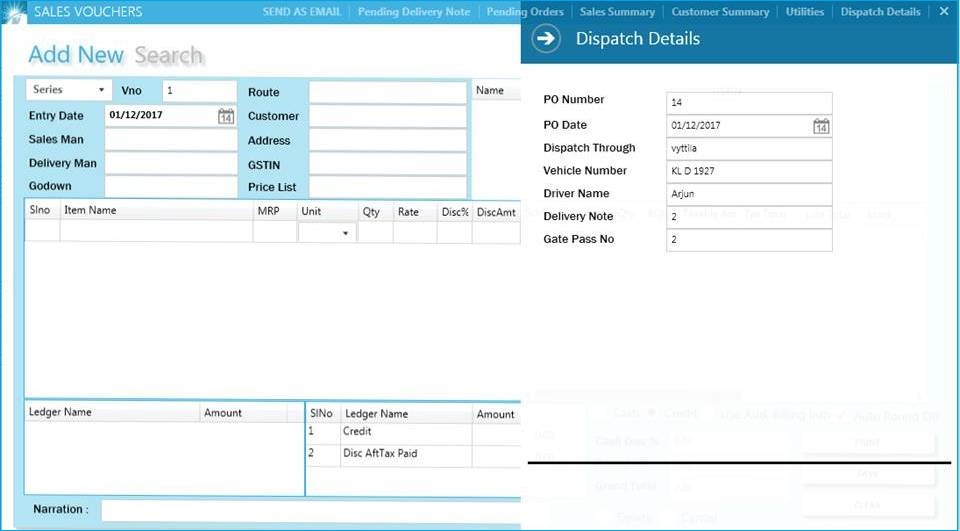Click the Vno input field
Viewport: 960px width, 531px height.
[x=200, y=91]
